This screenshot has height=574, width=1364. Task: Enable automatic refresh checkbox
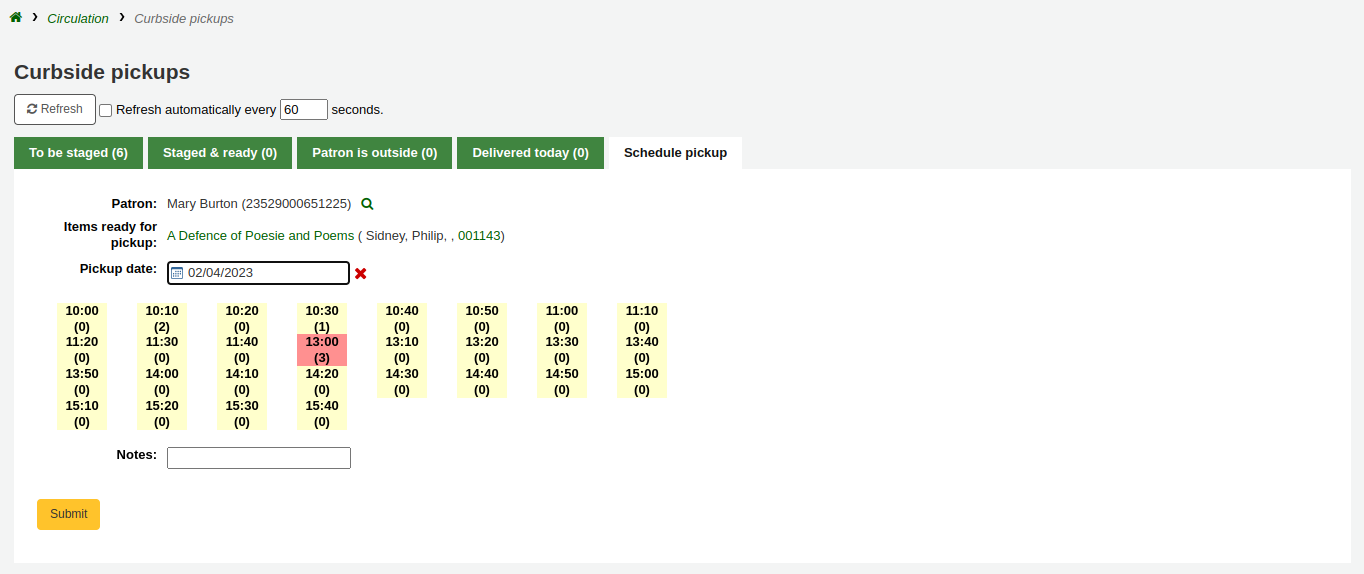[106, 110]
